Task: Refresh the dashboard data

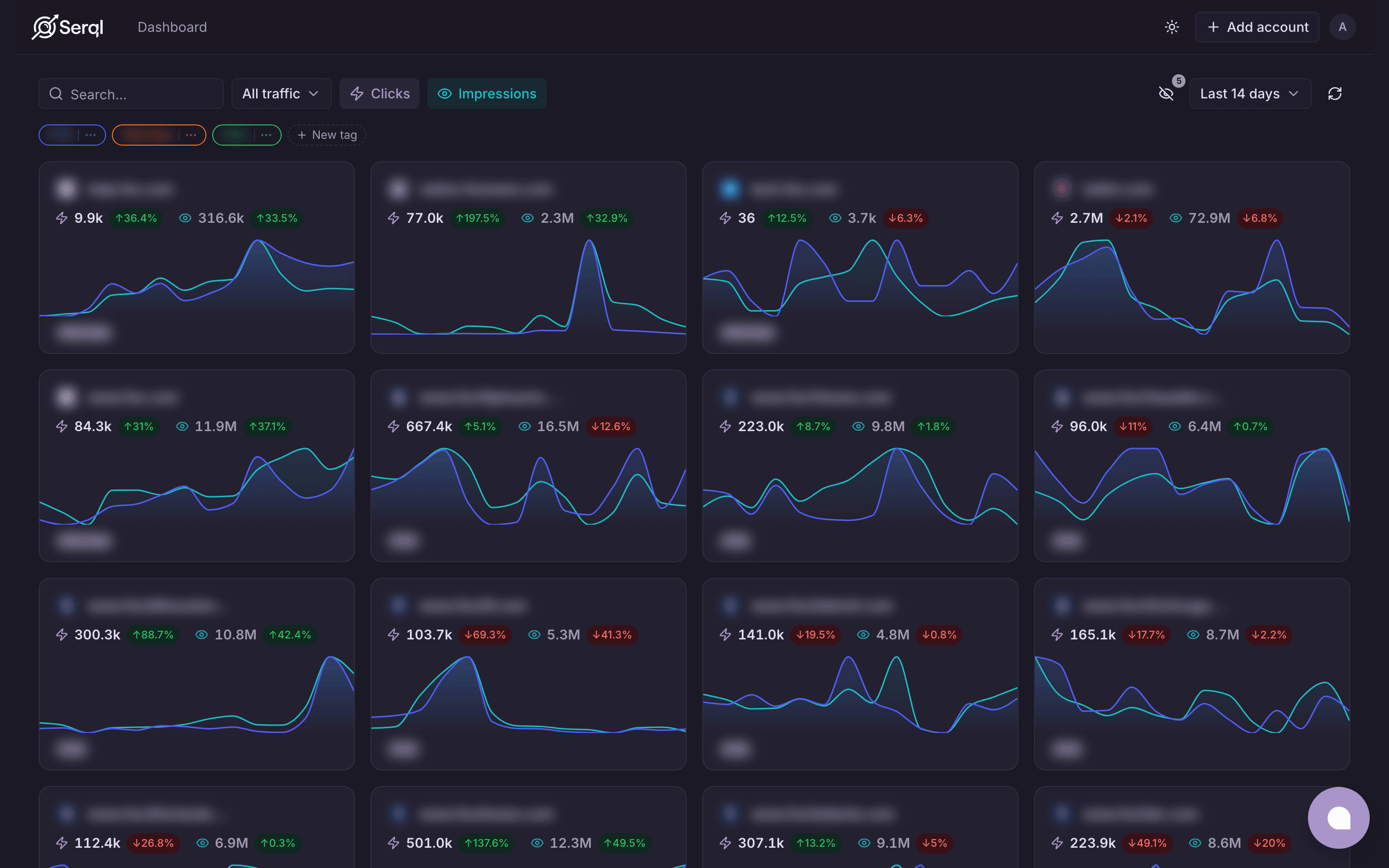Action: coord(1335,93)
